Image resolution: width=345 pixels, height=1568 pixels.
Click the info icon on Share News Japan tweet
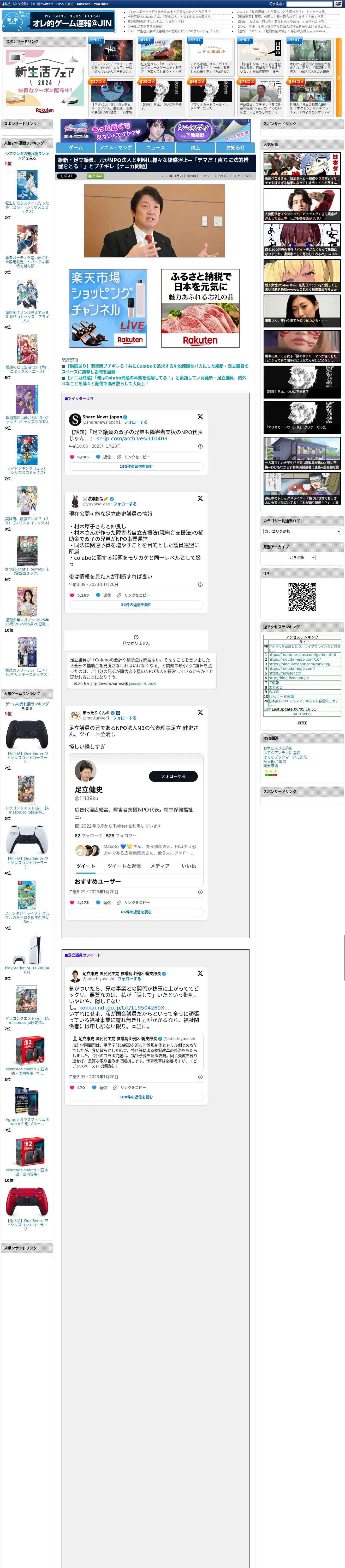click(x=200, y=446)
